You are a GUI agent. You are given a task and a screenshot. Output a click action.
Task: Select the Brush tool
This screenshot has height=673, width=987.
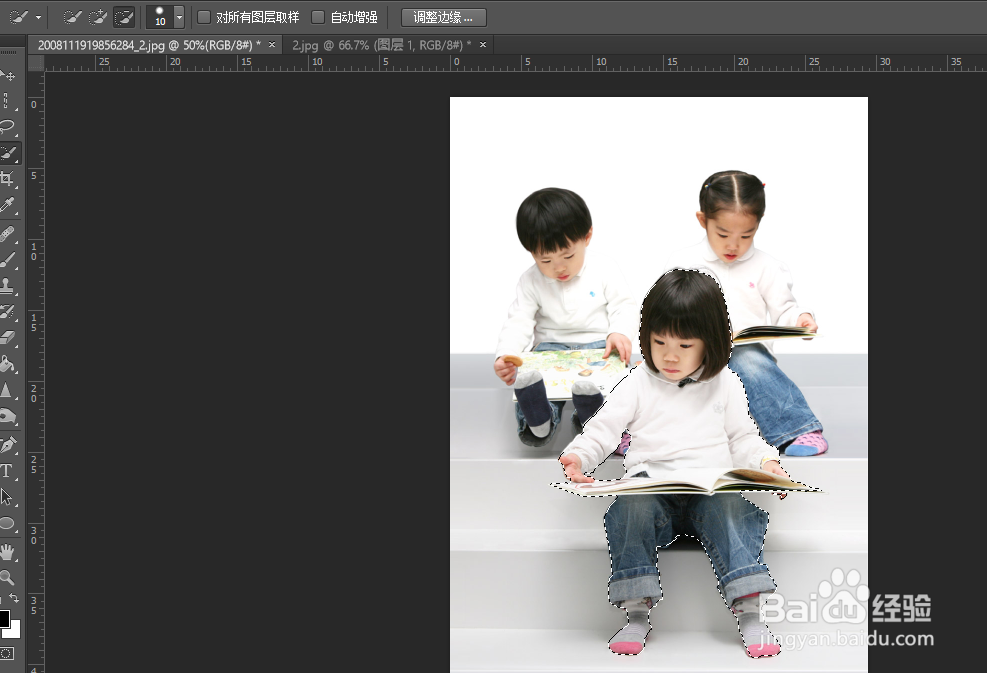[x=8, y=259]
